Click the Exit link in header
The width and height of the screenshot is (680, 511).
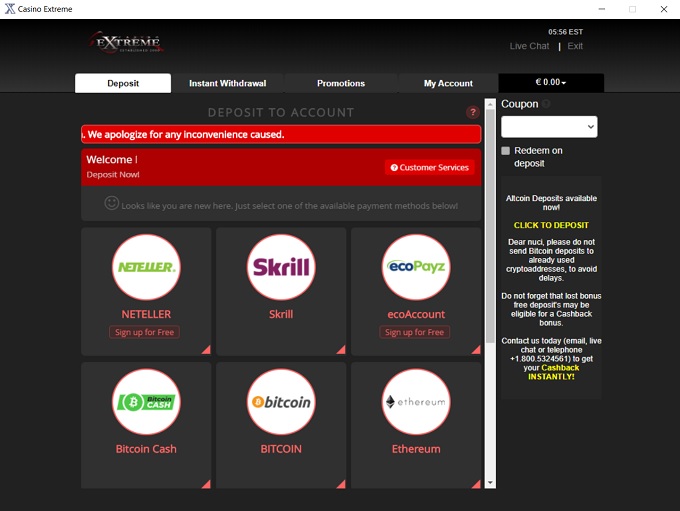click(575, 46)
